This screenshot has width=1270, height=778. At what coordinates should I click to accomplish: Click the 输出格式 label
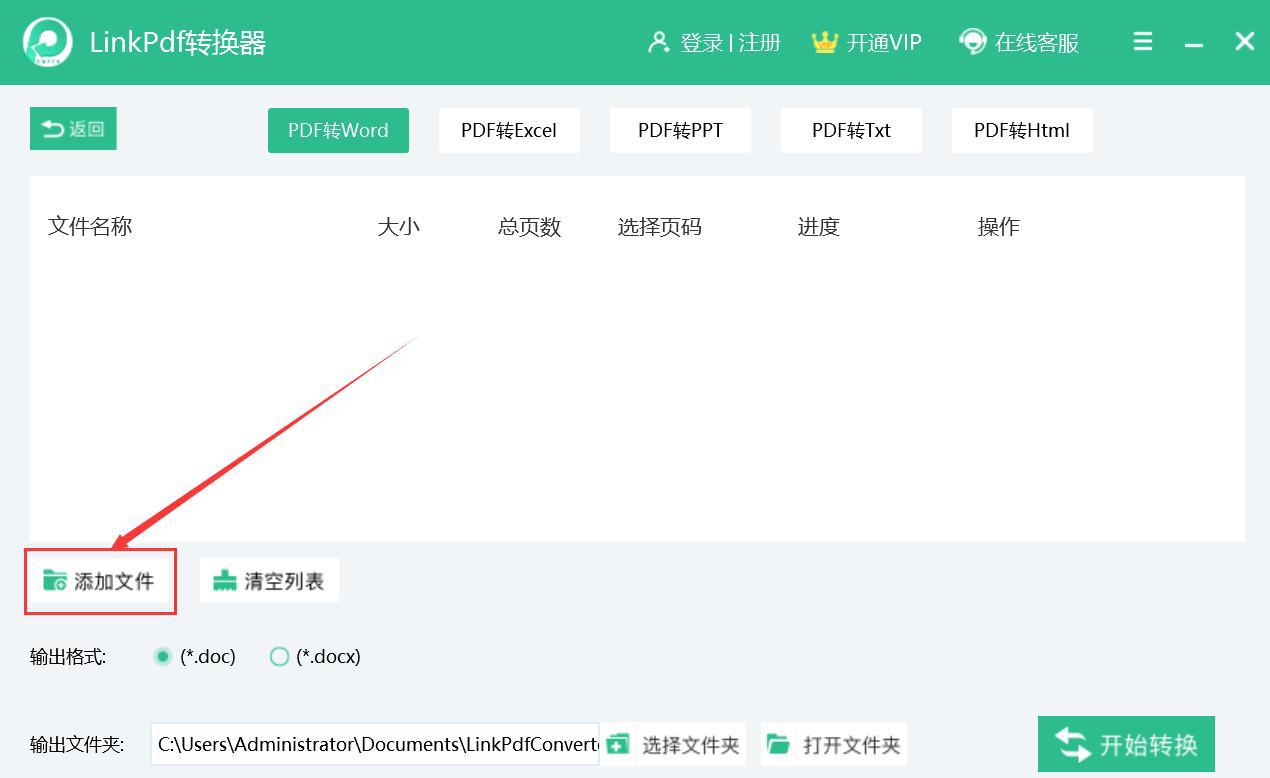68,657
